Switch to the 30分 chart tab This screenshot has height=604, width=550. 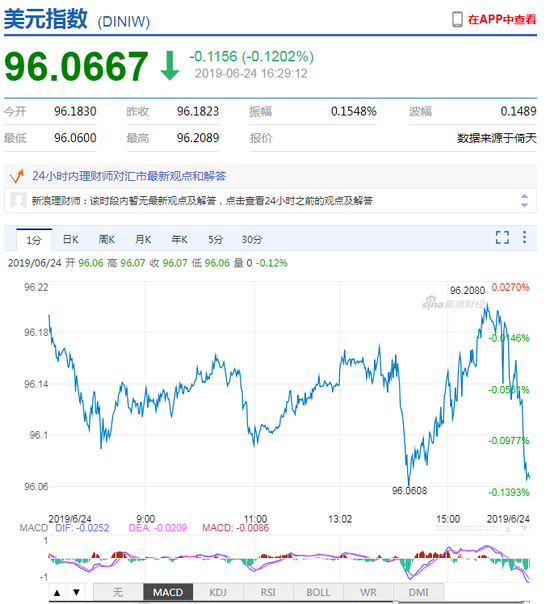252,240
